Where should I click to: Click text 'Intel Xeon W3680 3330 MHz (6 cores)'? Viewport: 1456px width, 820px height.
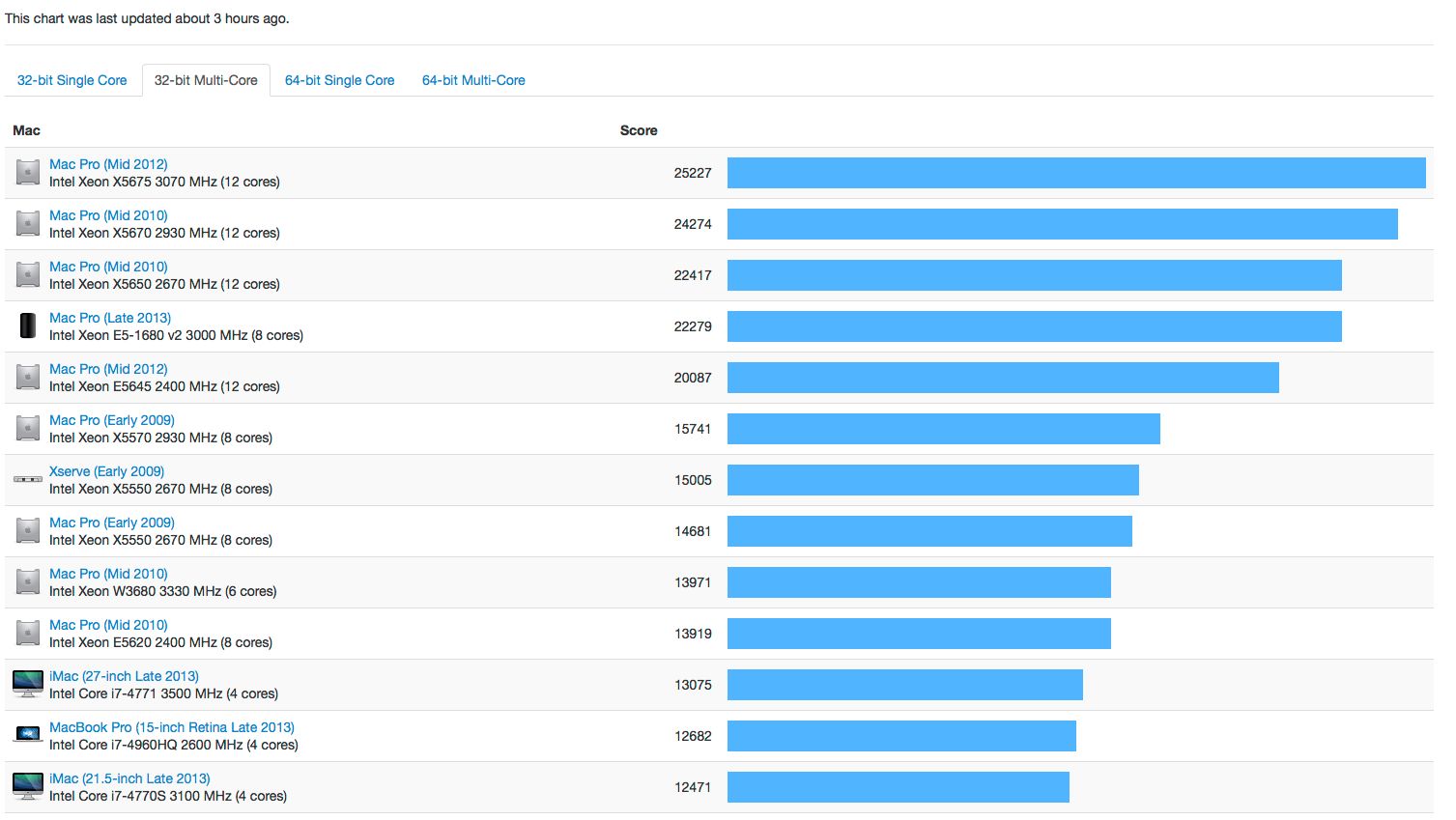click(x=162, y=591)
